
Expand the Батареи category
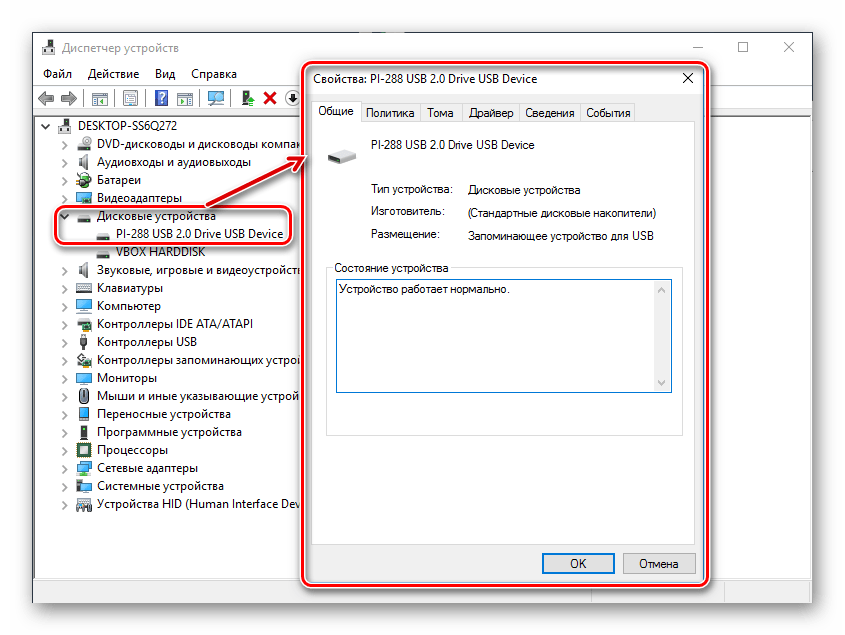pos(65,180)
